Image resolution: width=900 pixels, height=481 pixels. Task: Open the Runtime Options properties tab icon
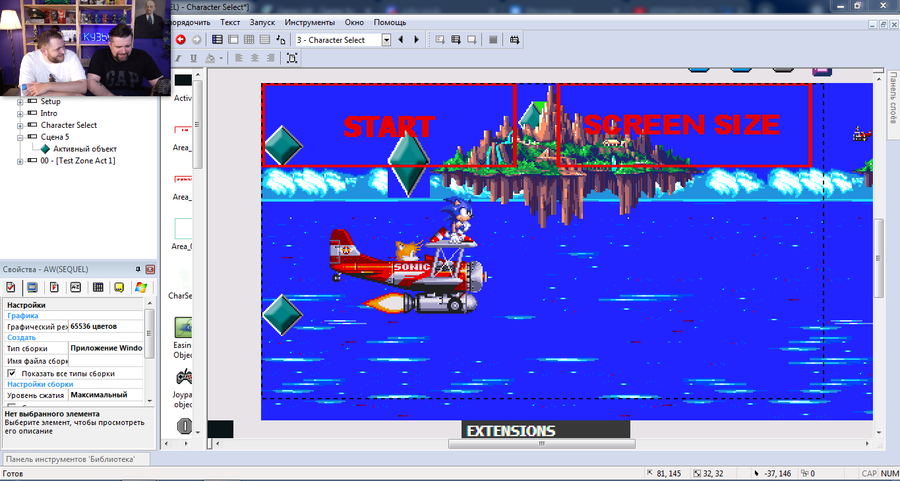coord(54,287)
